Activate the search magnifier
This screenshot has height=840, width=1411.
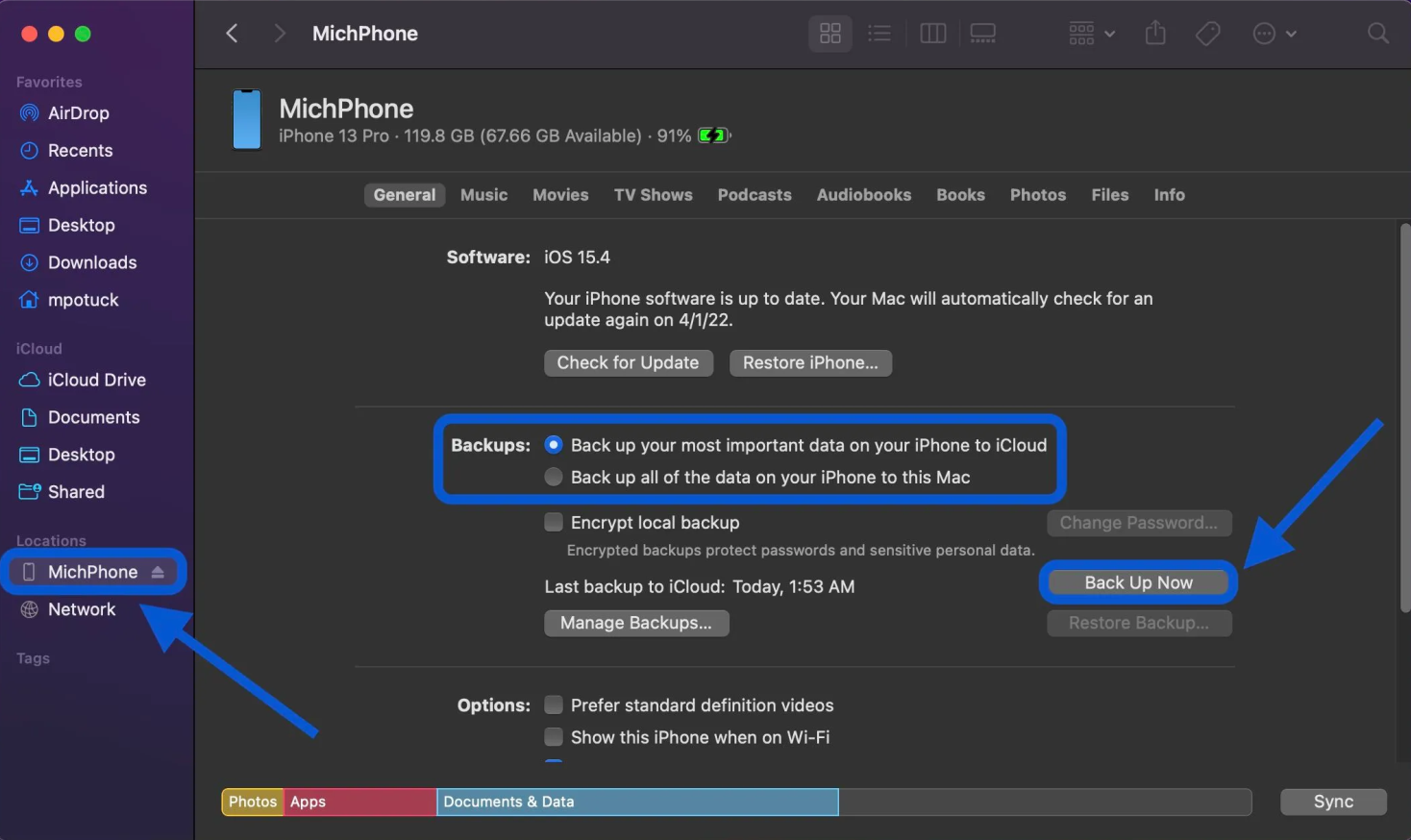tap(1377, 33)
